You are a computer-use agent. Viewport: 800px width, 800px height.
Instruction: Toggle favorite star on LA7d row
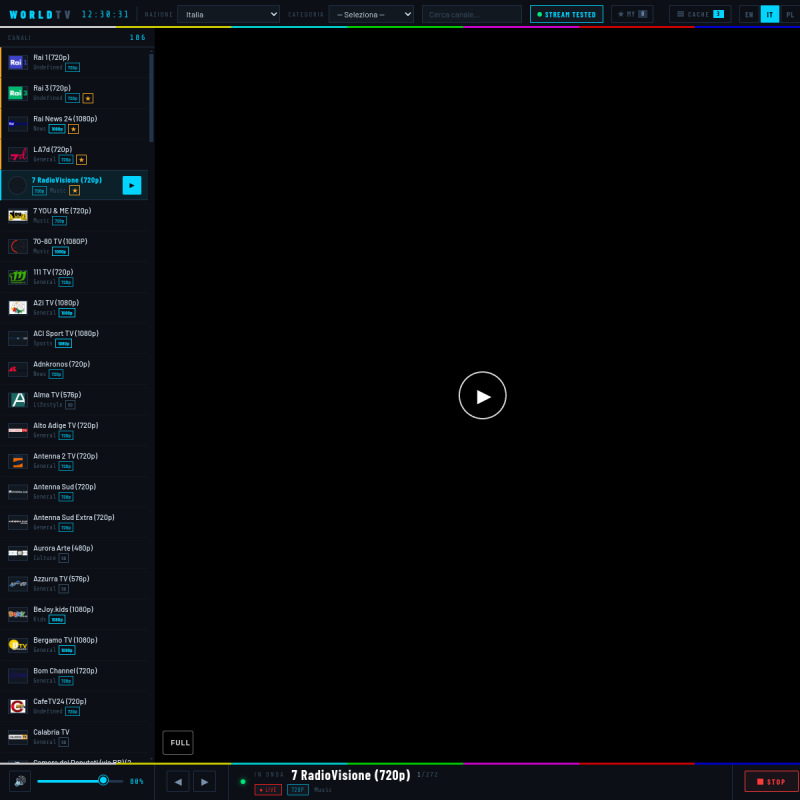tap(81, 160)
